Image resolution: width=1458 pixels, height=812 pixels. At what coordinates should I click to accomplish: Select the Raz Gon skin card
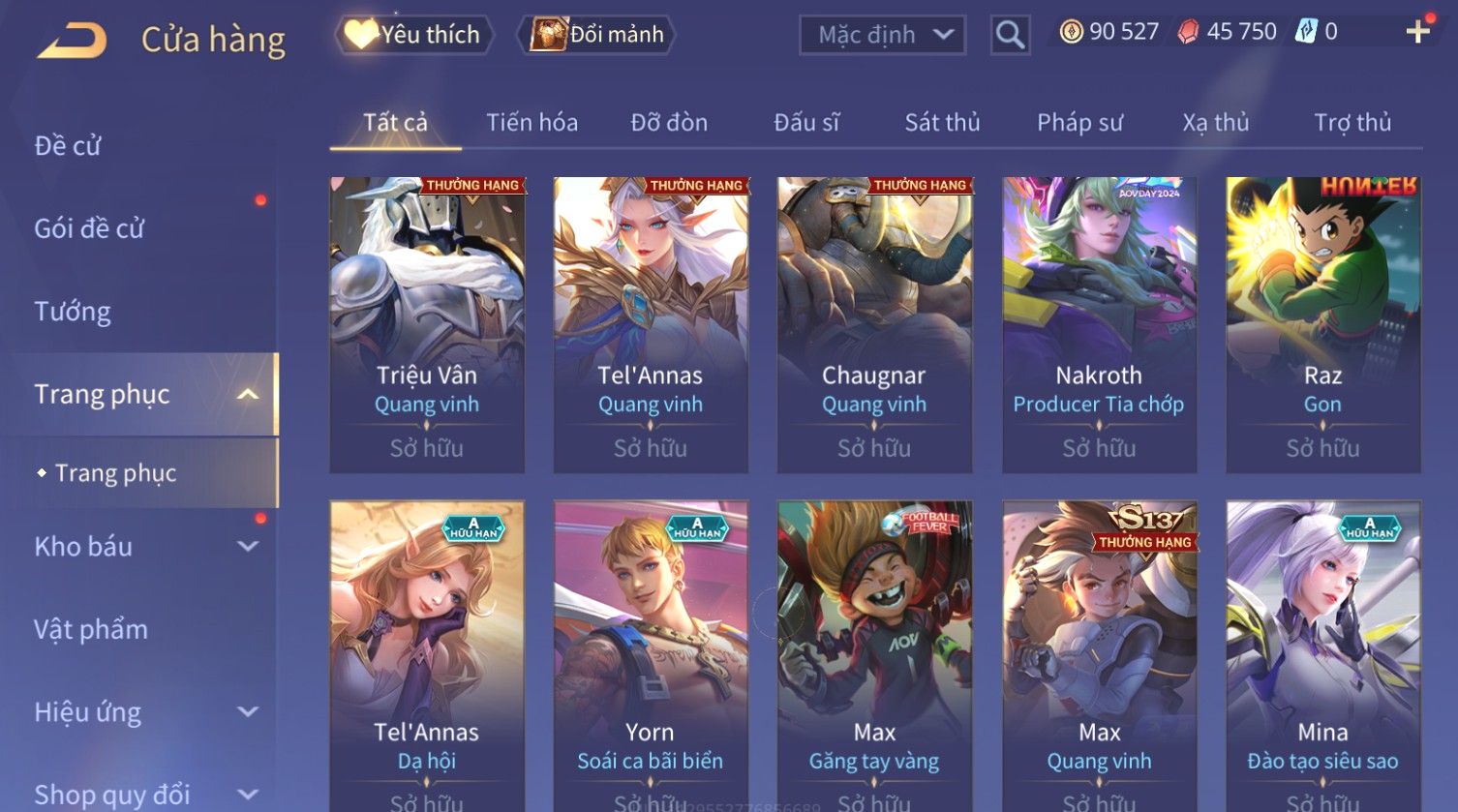pos(1322,324)
